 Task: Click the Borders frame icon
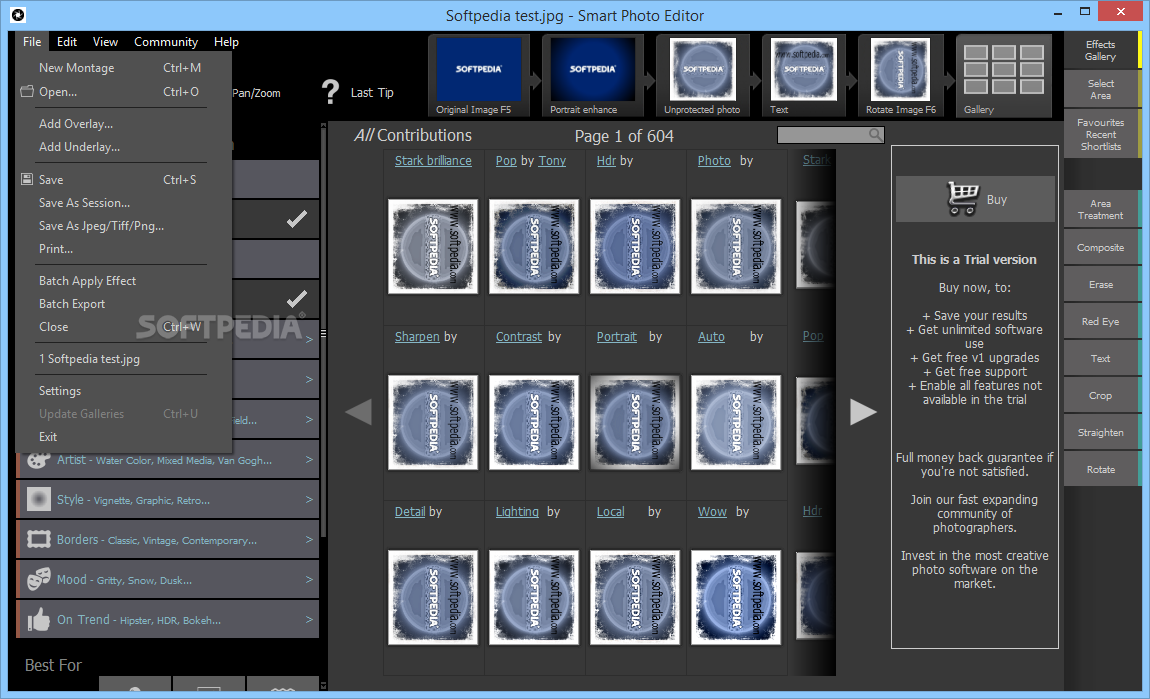pos(38,540)
